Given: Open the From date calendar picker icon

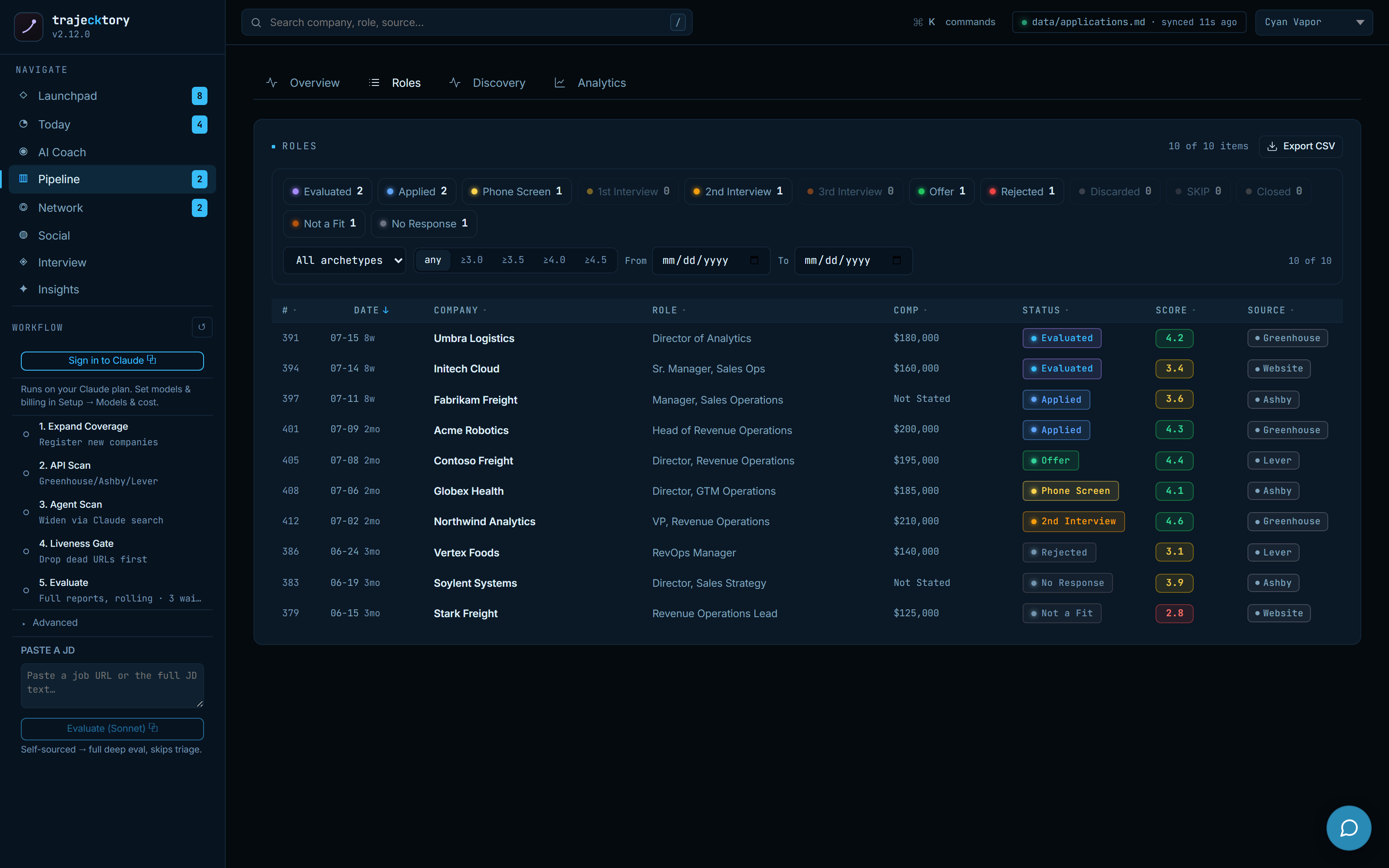Looking at the screenshot, I should pyautogui.click(x=755, y=261).
